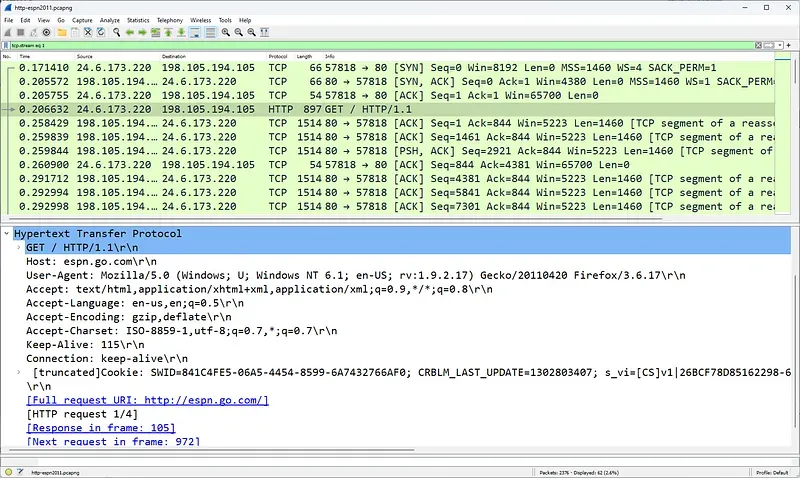Expand the GET / HTTP/1.1 request line
The height and width of the screenshot is (478, 800).
point(19,247)
